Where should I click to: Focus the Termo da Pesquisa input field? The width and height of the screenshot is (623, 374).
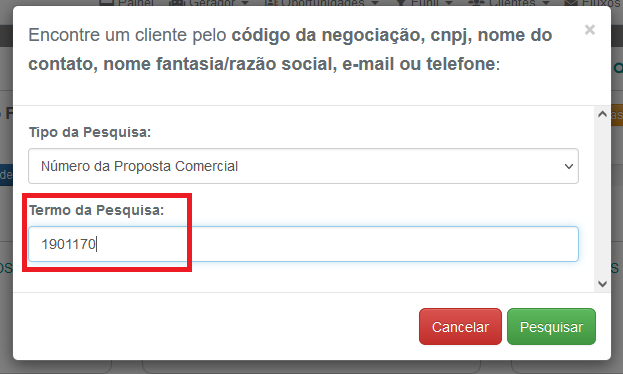(x=303, y=244)
